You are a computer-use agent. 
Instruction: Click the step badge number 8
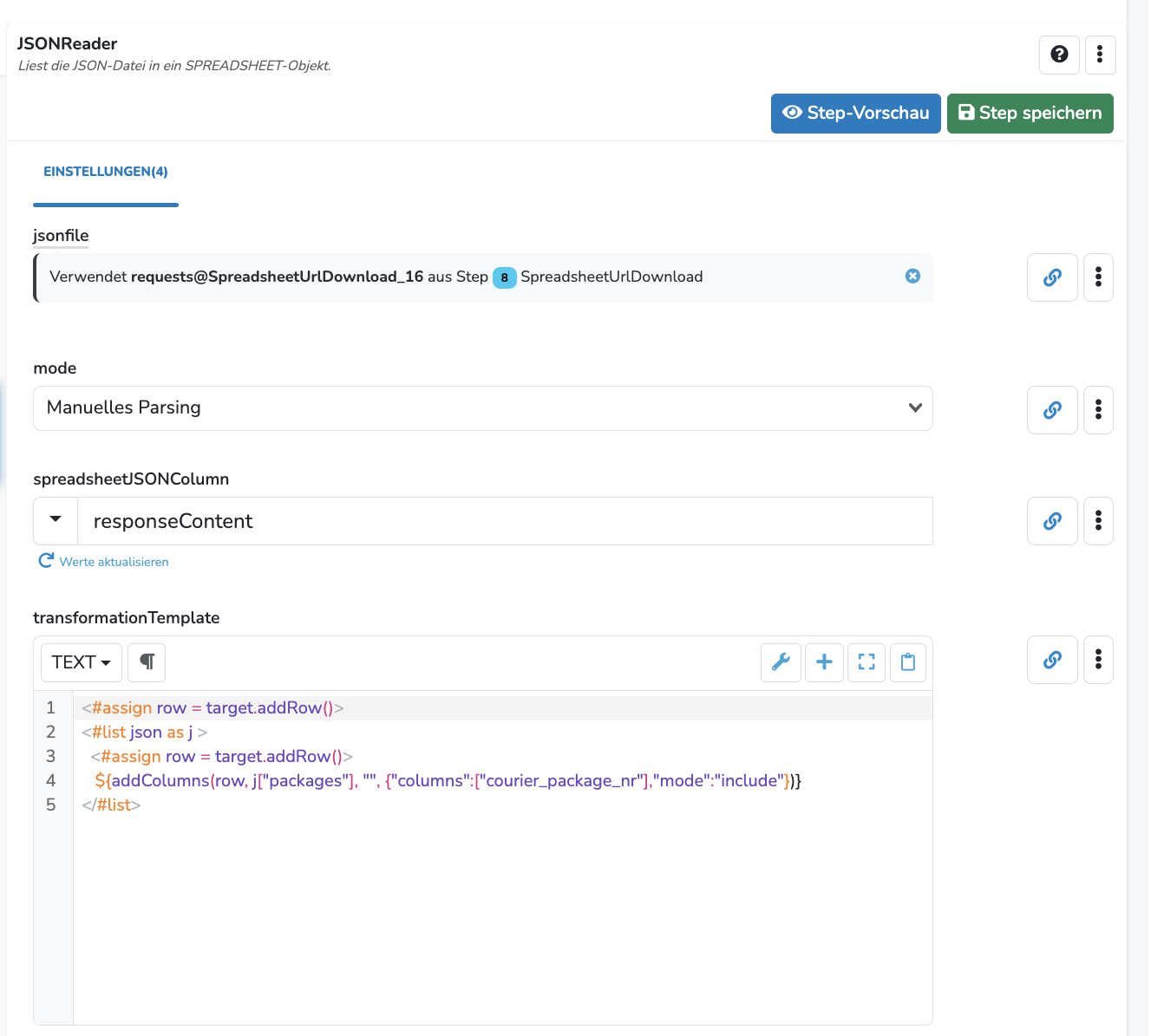point(504,277)
